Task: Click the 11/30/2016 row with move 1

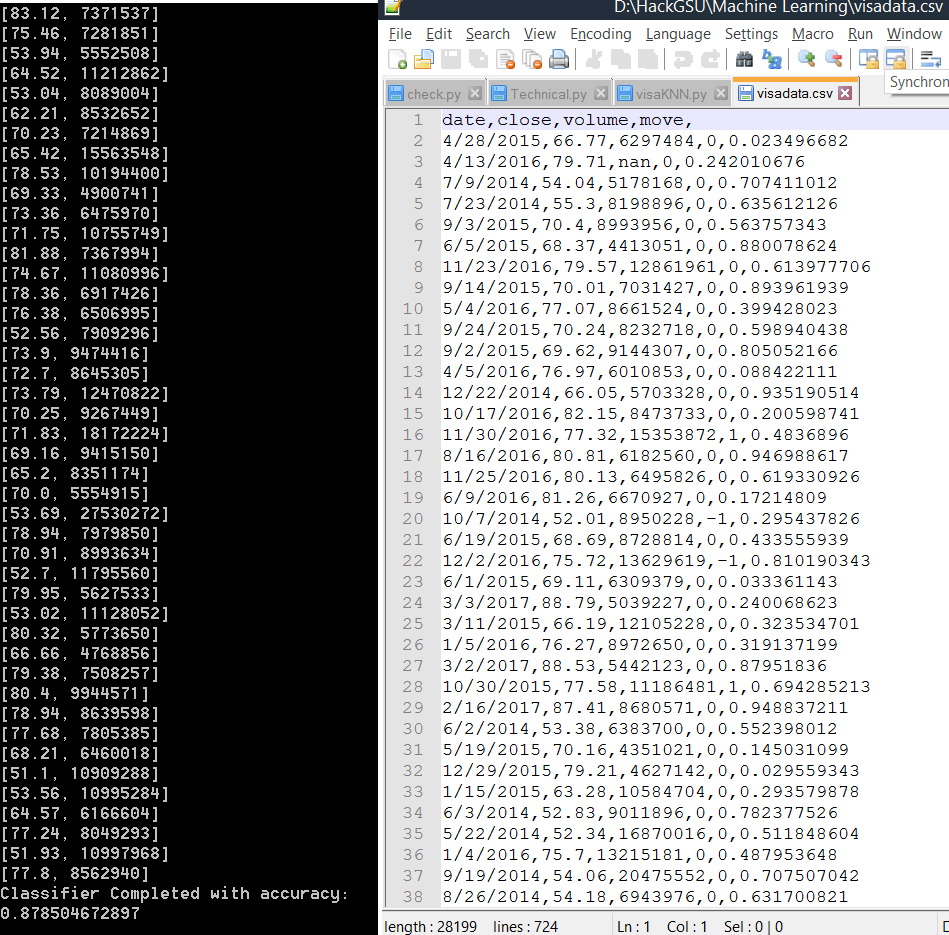Action: pos(645,435)
